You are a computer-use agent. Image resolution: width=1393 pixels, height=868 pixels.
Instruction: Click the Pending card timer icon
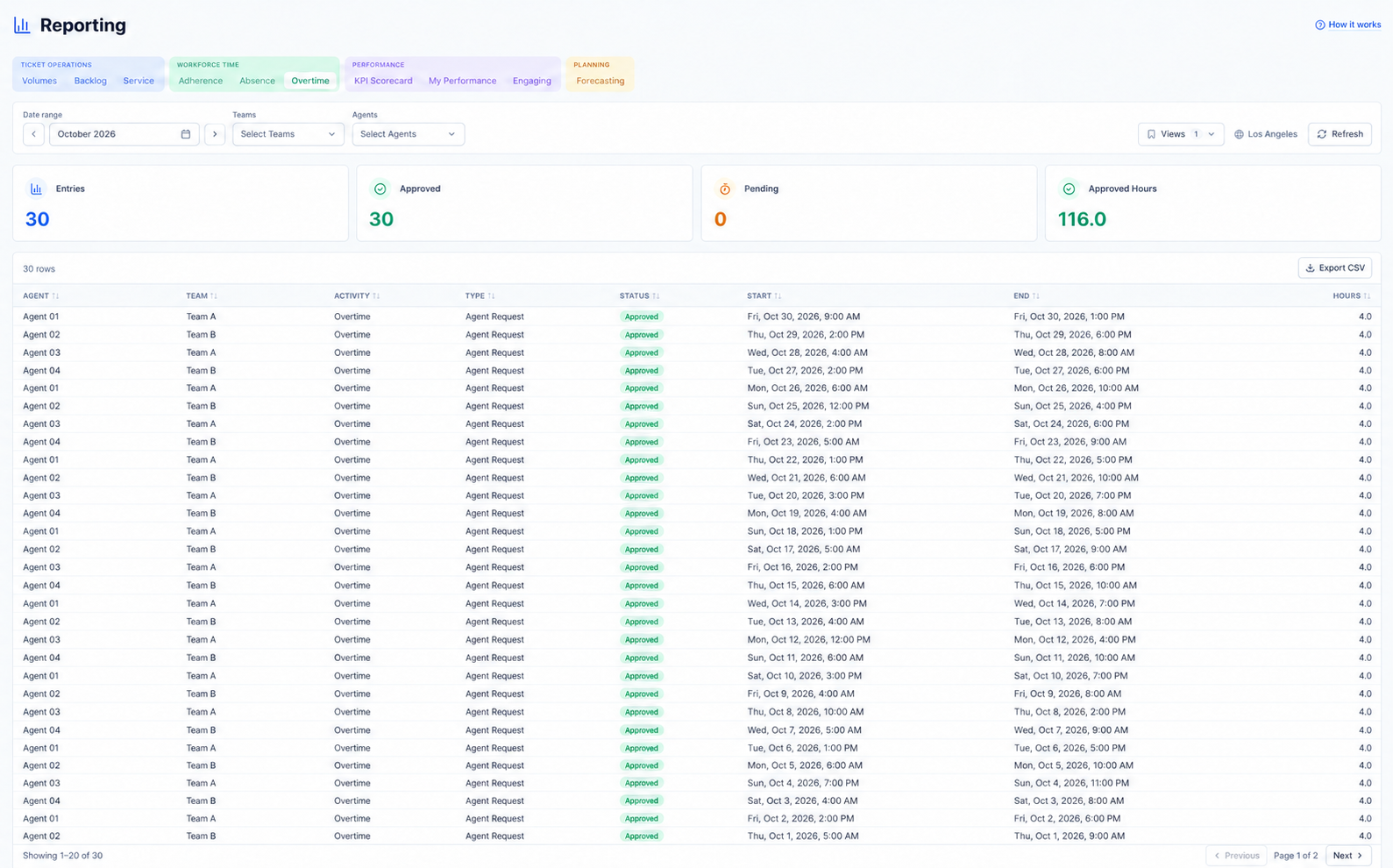725,189
